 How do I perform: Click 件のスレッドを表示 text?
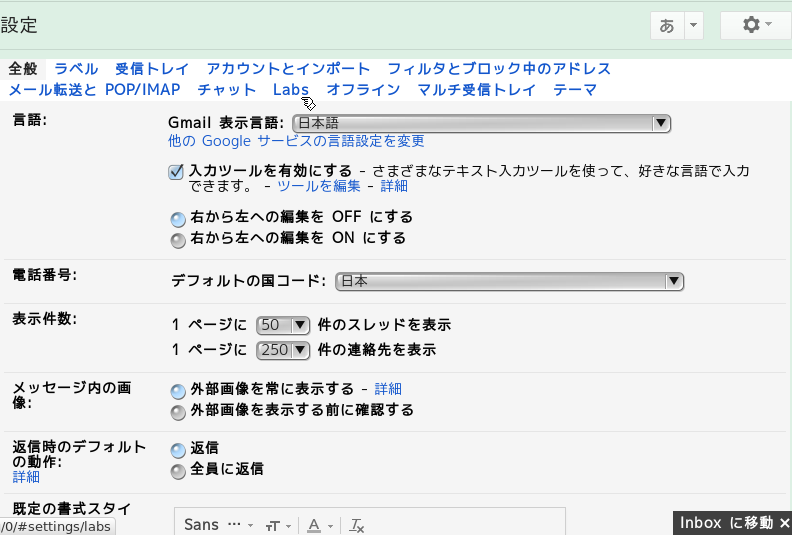[x=384, y=325]
